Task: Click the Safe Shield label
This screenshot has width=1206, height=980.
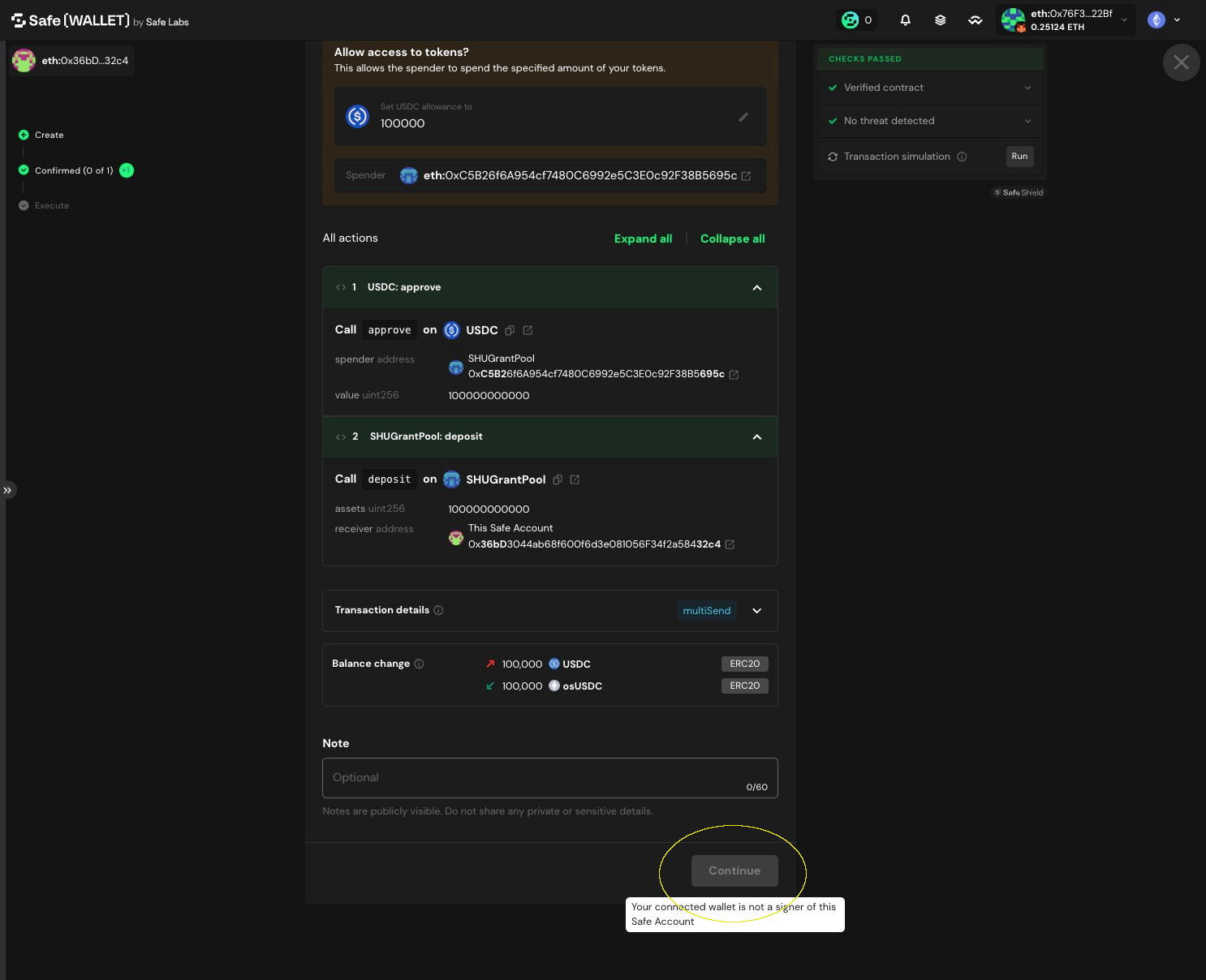Action: [1019, 192]
